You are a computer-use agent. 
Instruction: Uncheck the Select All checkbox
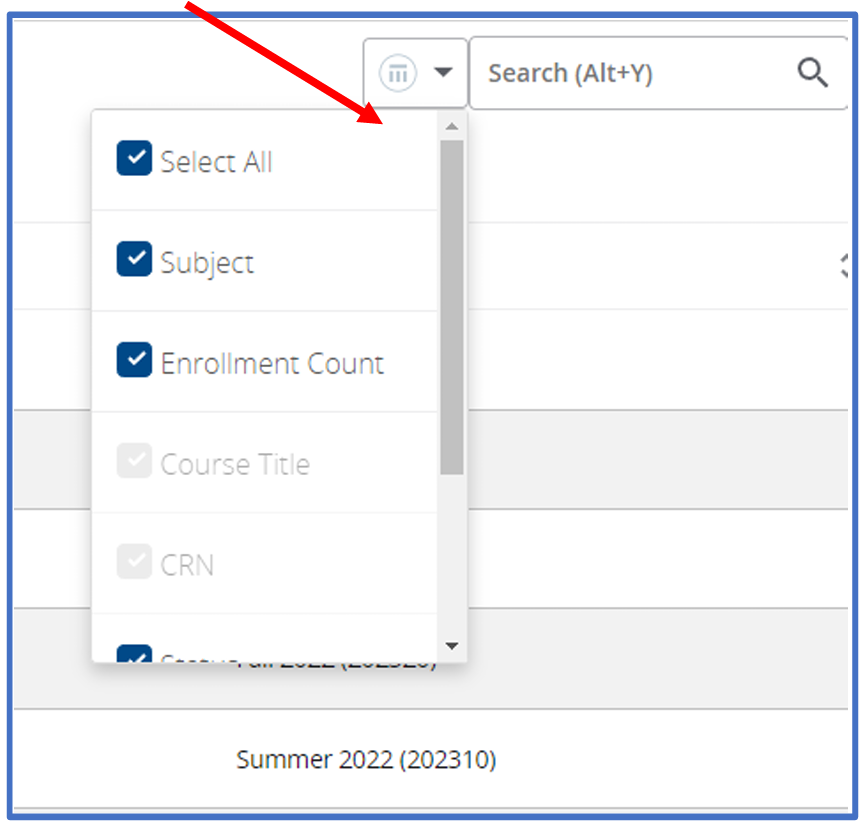click(134, 159)
